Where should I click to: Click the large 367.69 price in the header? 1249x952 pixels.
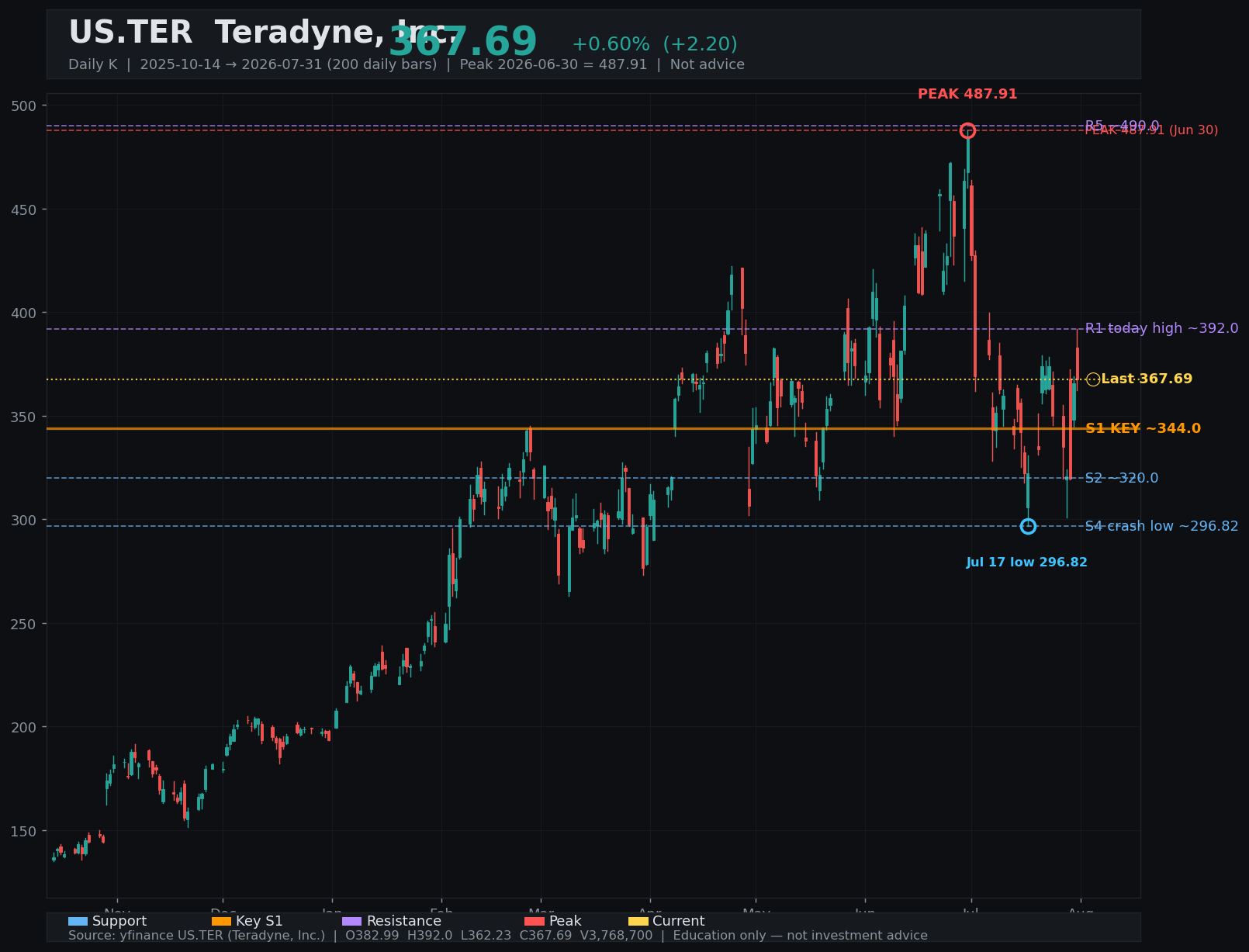(x=462, y=42)
